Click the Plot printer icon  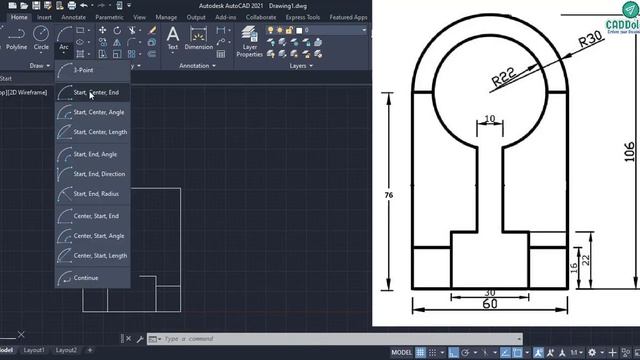point(72,6)
